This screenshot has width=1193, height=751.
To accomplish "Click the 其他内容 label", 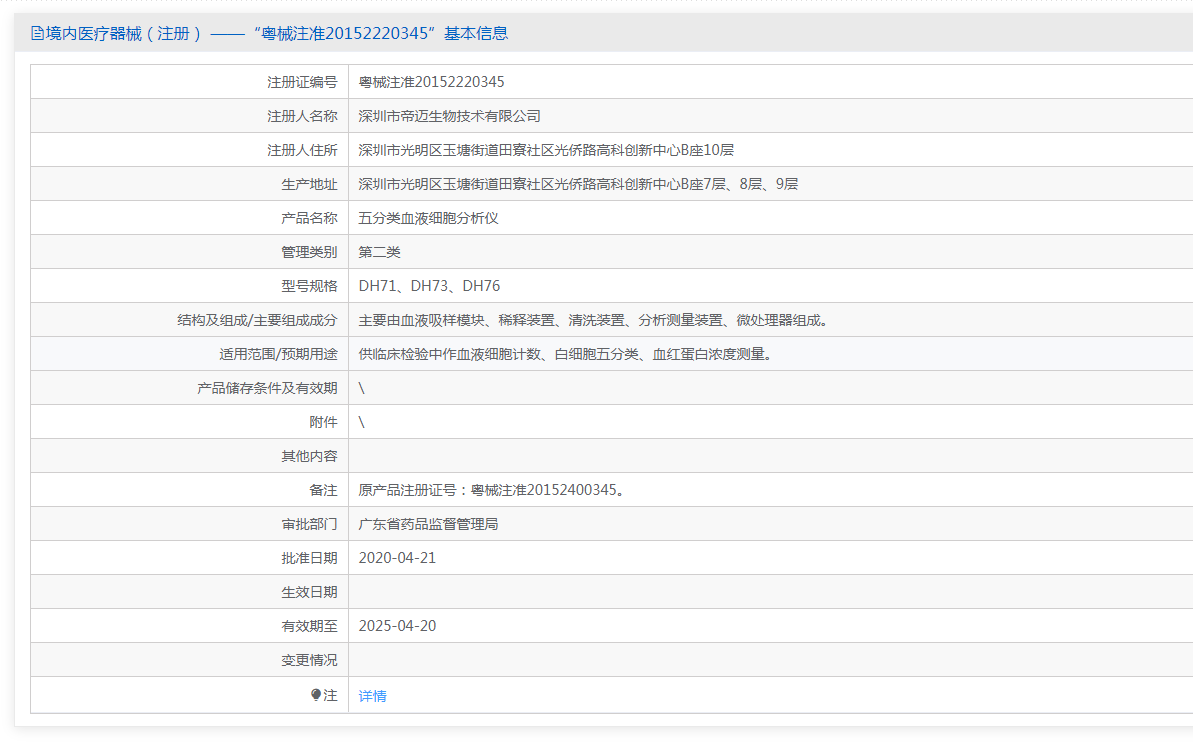I will point(309,457).
